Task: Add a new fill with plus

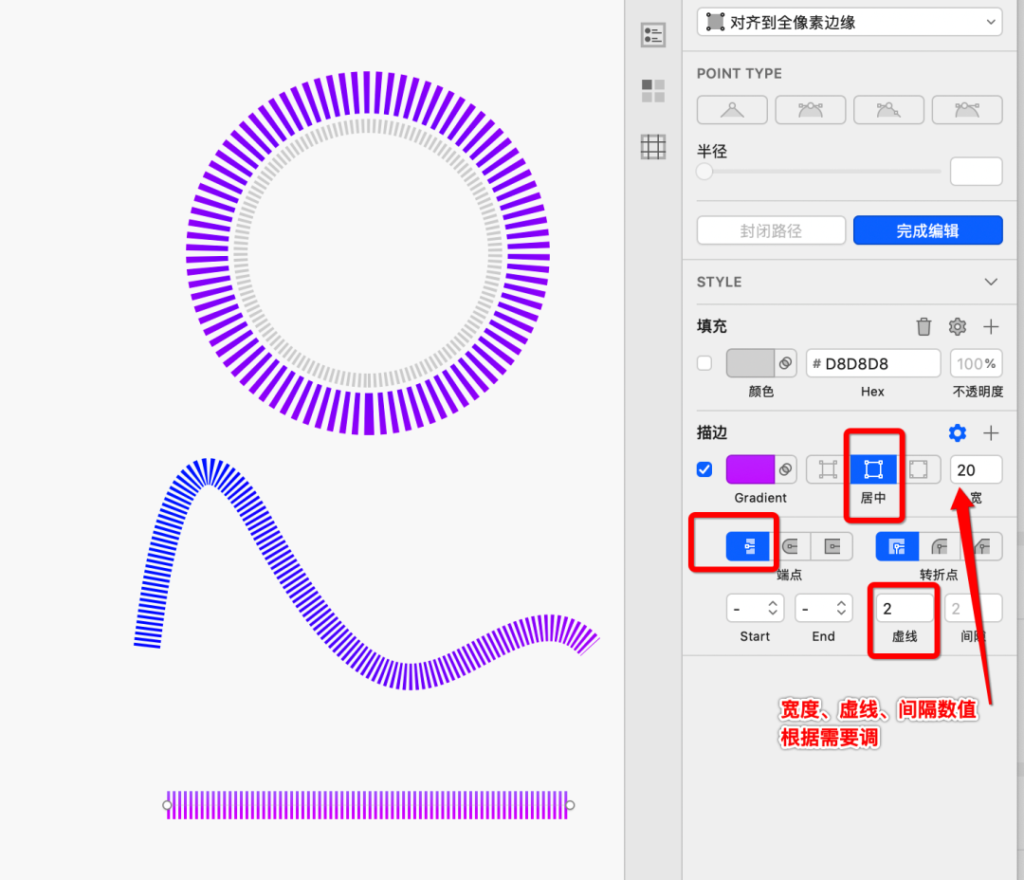Action: 991,326
